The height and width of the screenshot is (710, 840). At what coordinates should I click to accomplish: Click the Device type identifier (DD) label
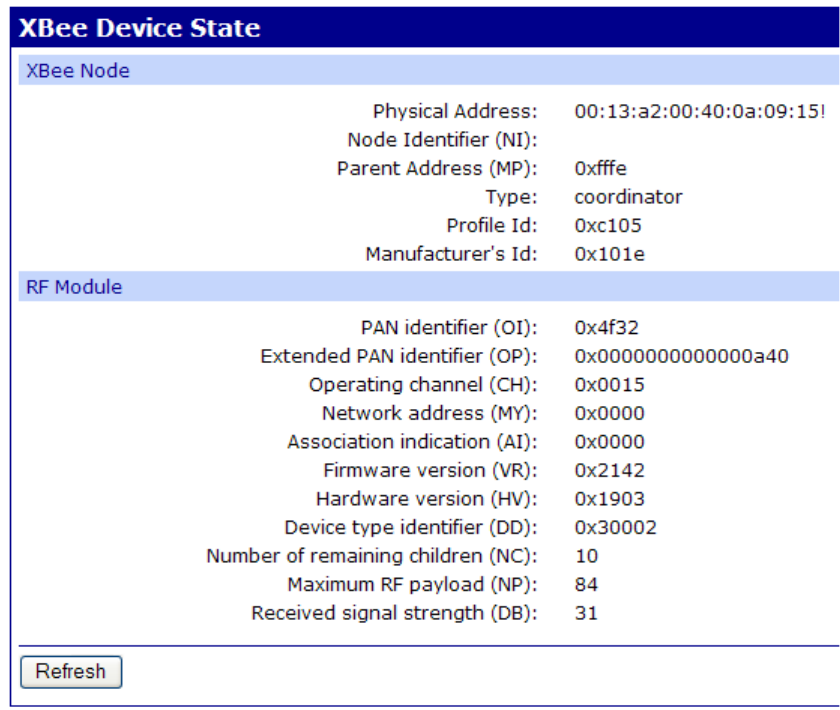tap(411, 527)
